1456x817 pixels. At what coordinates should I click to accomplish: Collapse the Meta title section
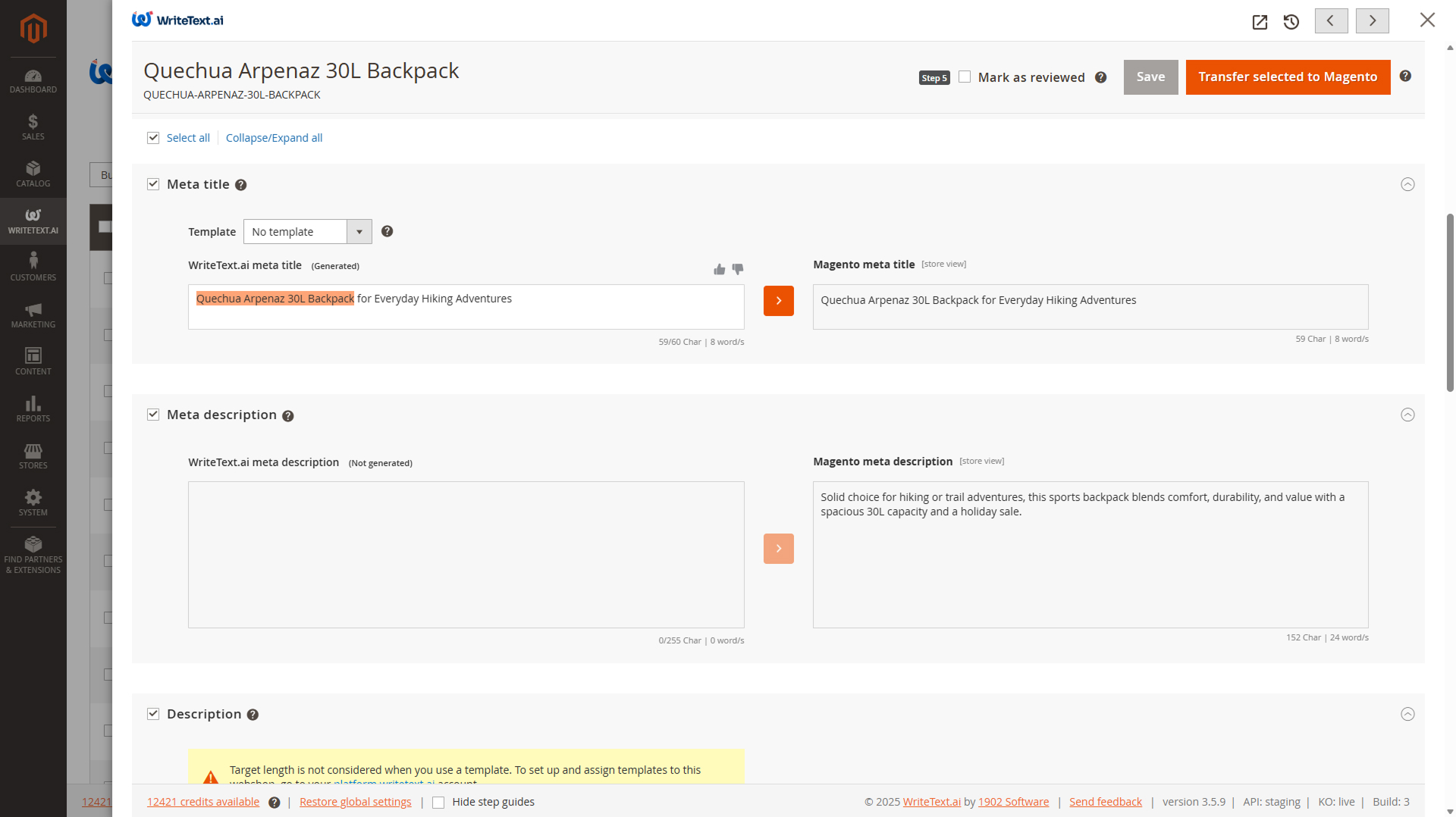pos(1407,184)
